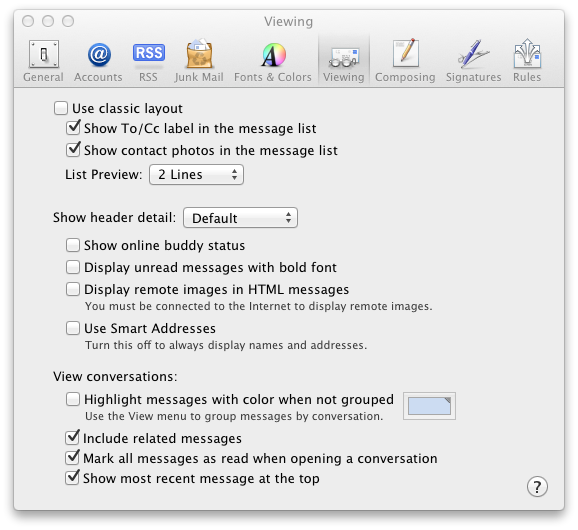Image resolution: width=578 pixels, height=530 pixels.
Task: Open the Composing preferences icon
Action: point(405,54)
